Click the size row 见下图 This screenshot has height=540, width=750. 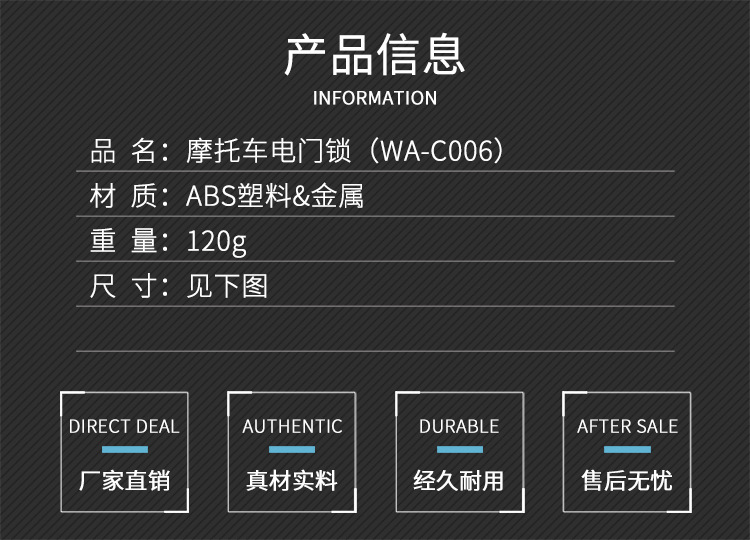[227, 287]
